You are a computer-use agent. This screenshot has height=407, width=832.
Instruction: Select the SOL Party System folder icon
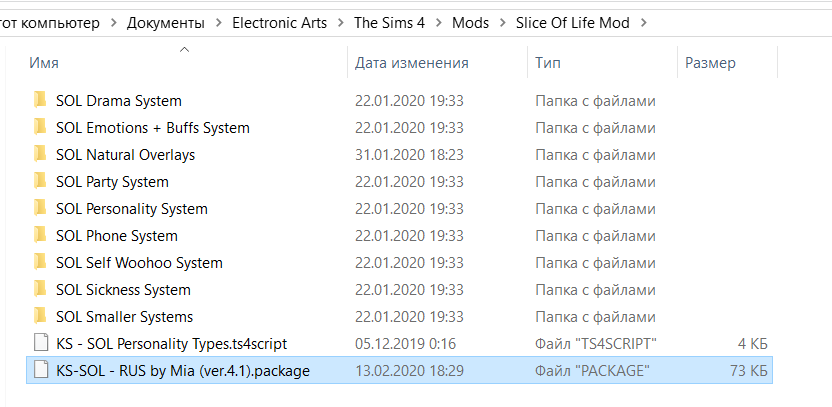pyautogui.click(x=40, y=181)
